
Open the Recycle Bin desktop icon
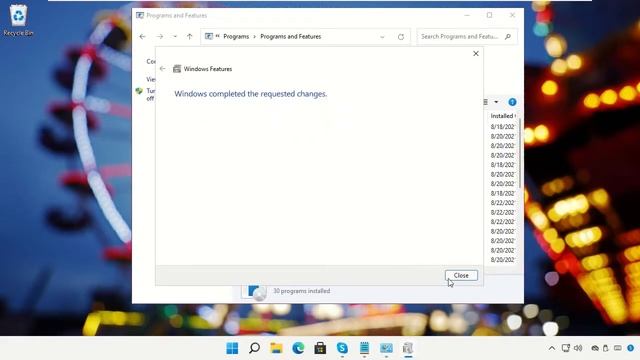tap(18, 20)
